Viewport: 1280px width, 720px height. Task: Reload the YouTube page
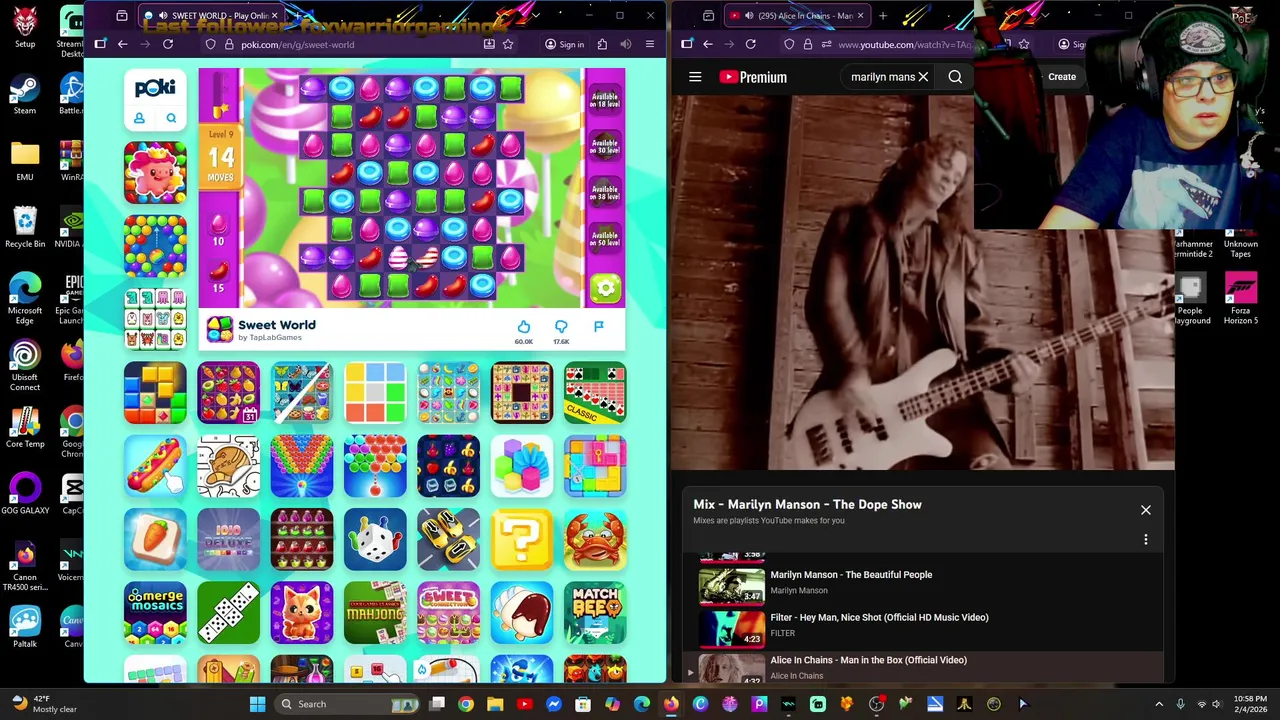pos(751,44)
